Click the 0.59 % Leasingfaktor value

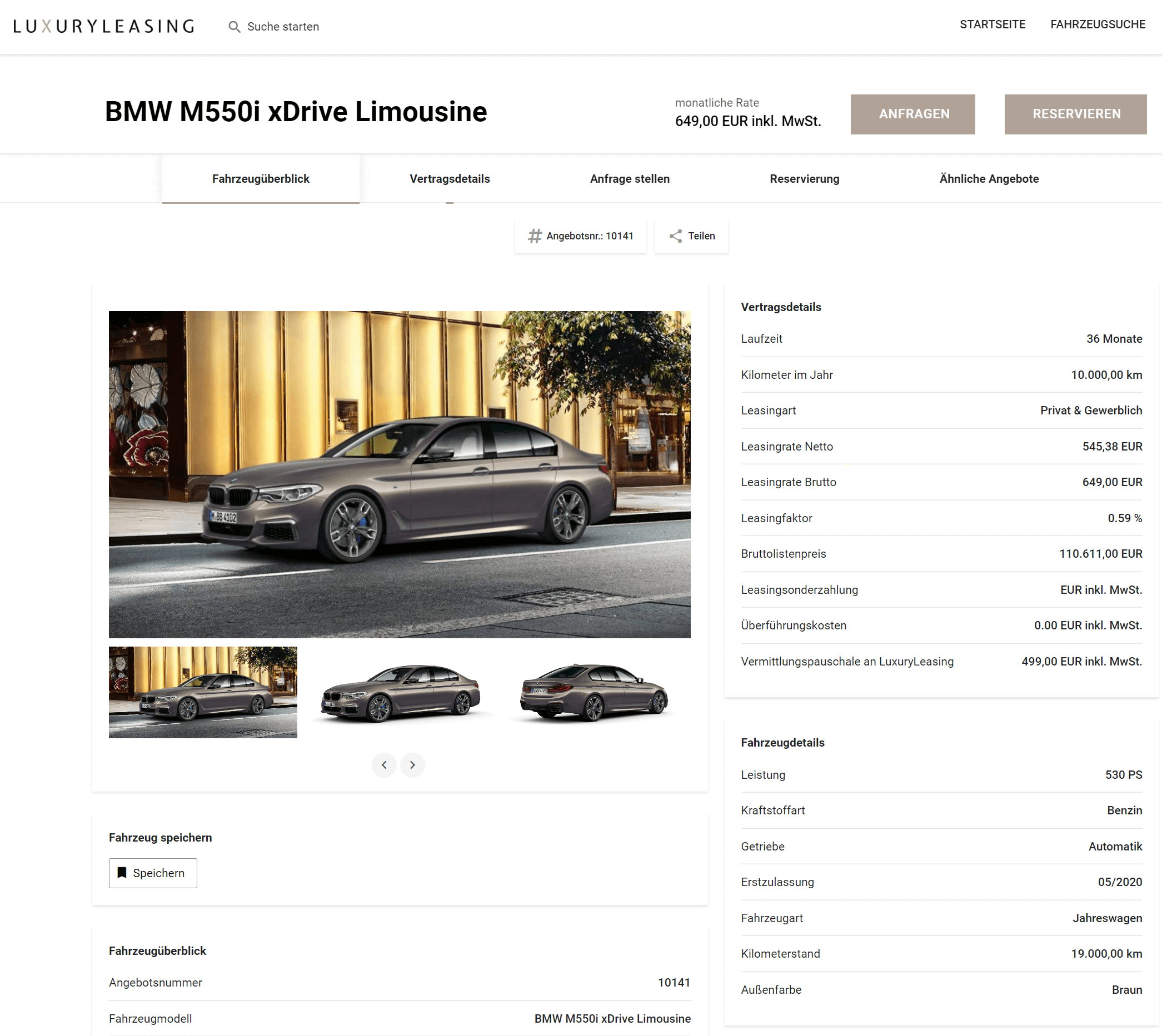coord(1125,518)
